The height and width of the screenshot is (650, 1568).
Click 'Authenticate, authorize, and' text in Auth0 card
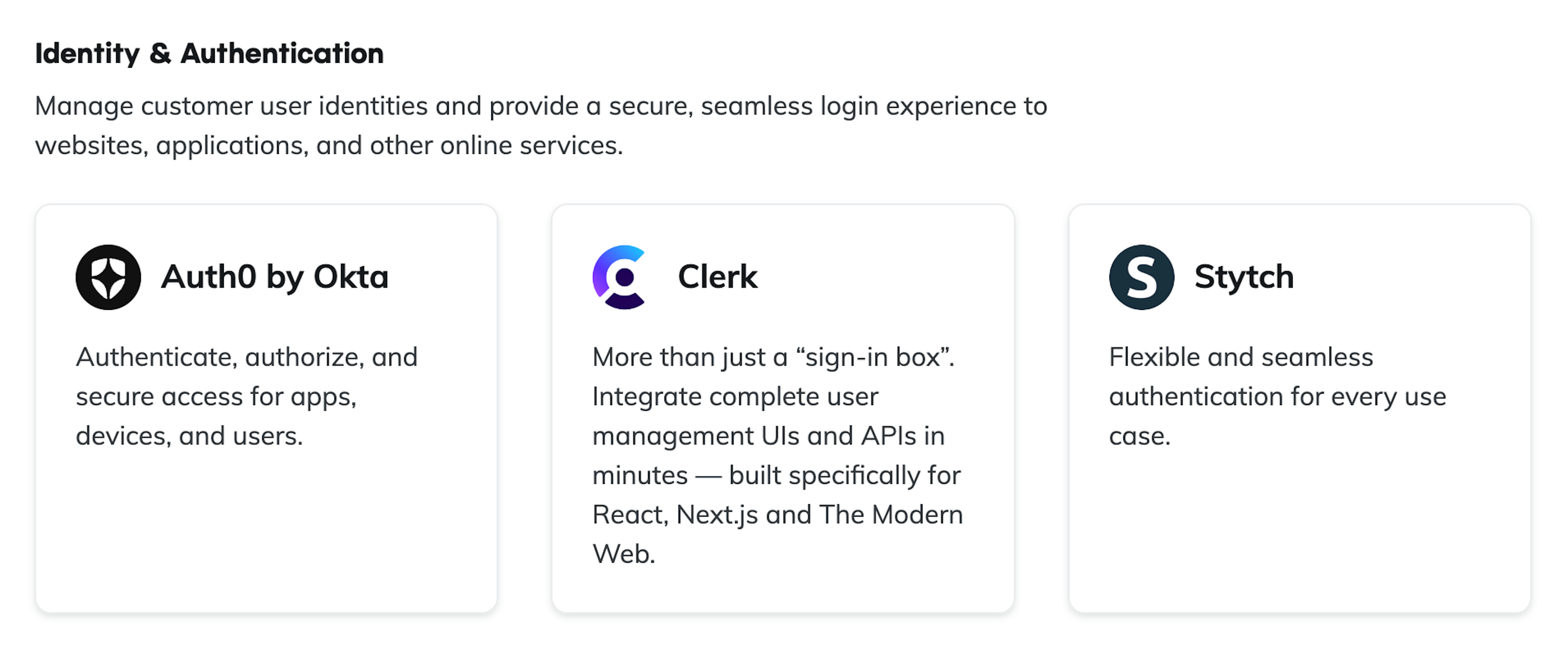click(247, 357)
